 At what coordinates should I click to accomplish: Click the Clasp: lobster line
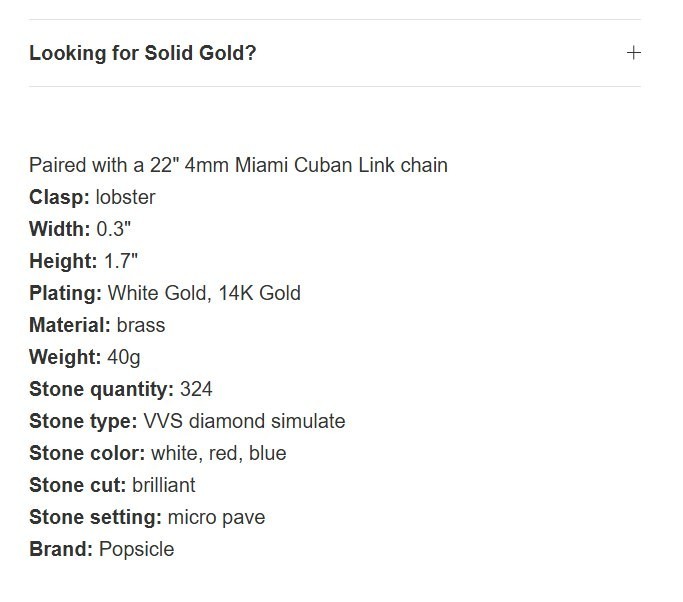[x=92, y=197]
